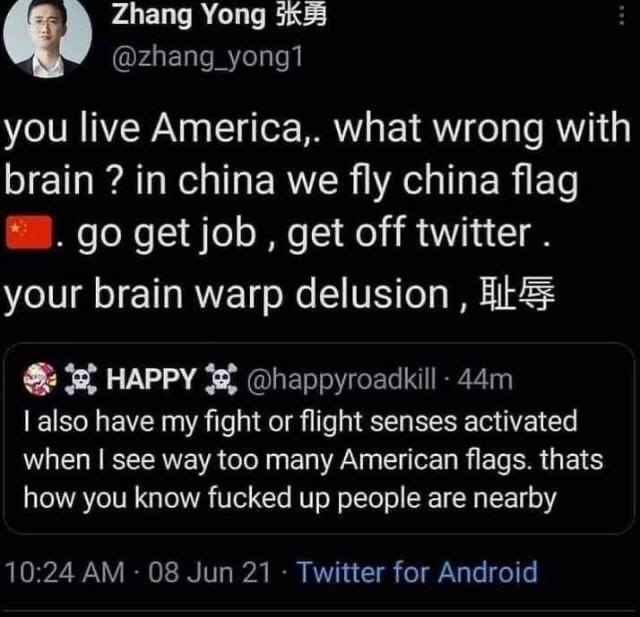Open the HAPPY user avatar

pos(40,379)
